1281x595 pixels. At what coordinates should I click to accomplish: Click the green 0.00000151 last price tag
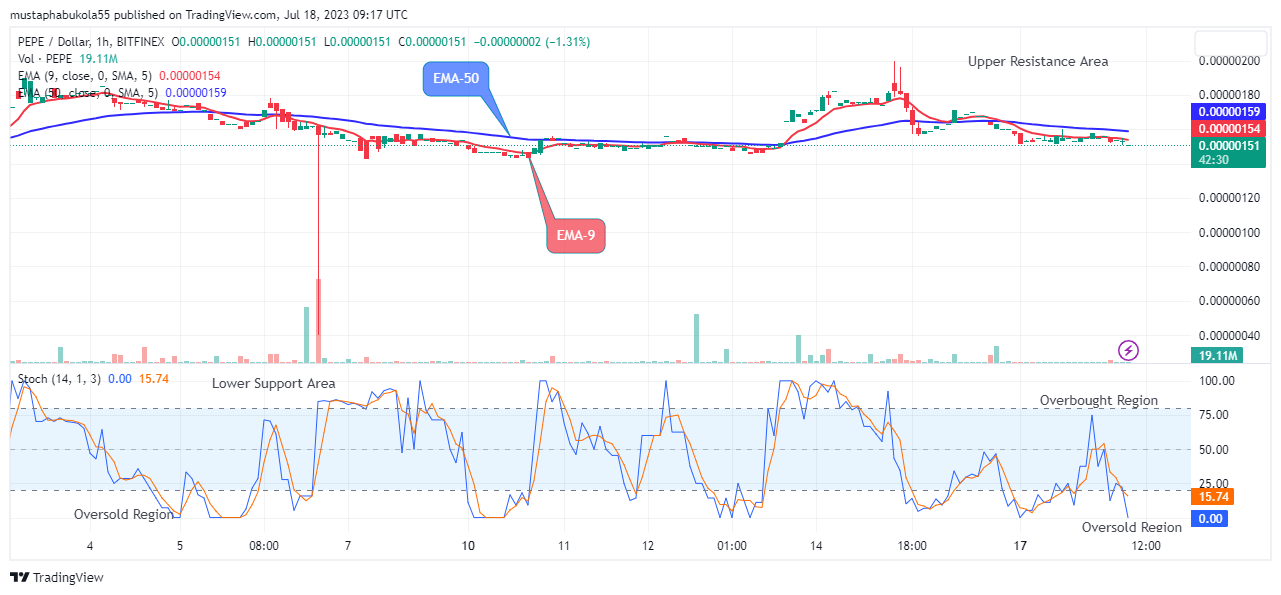(1230, 146)
